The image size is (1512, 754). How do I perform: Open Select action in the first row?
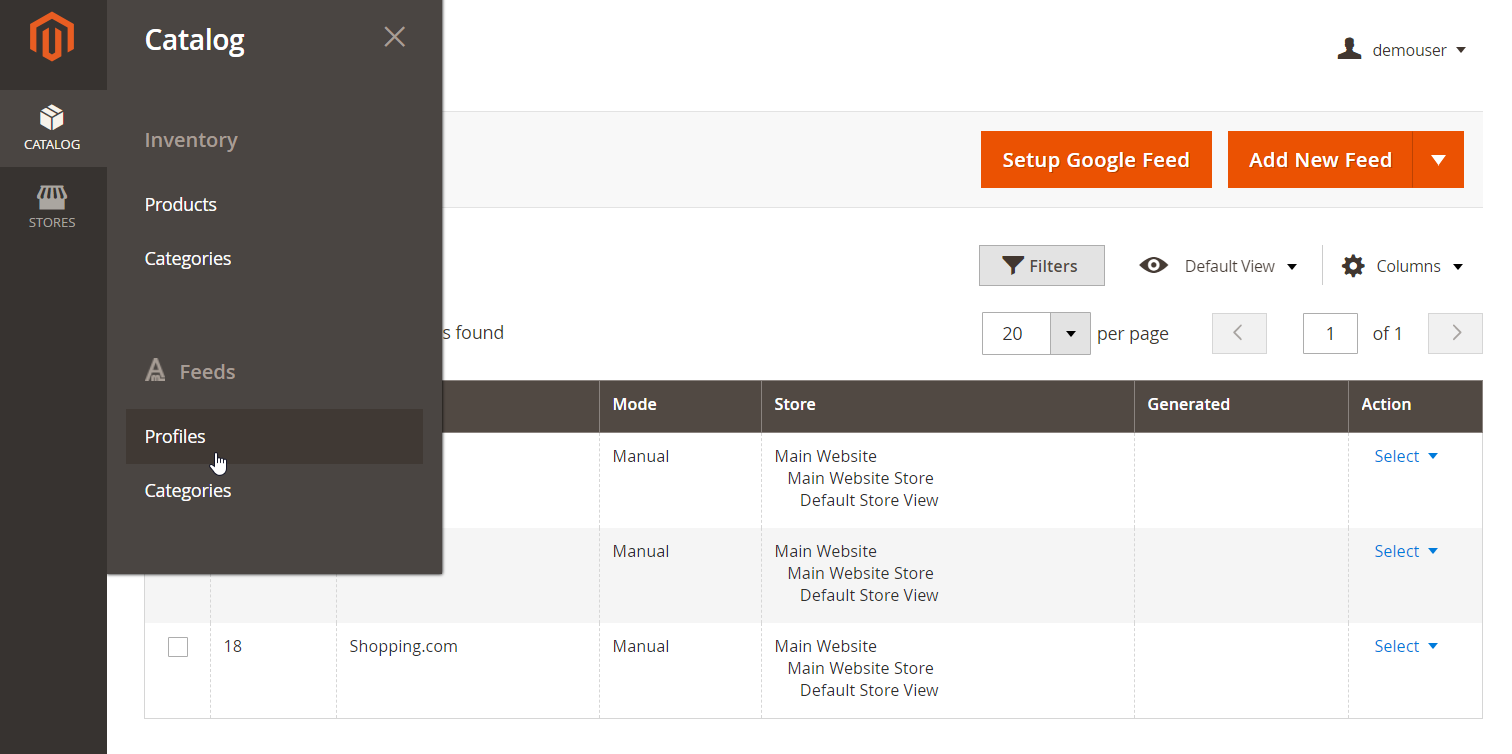point(1406,456)
